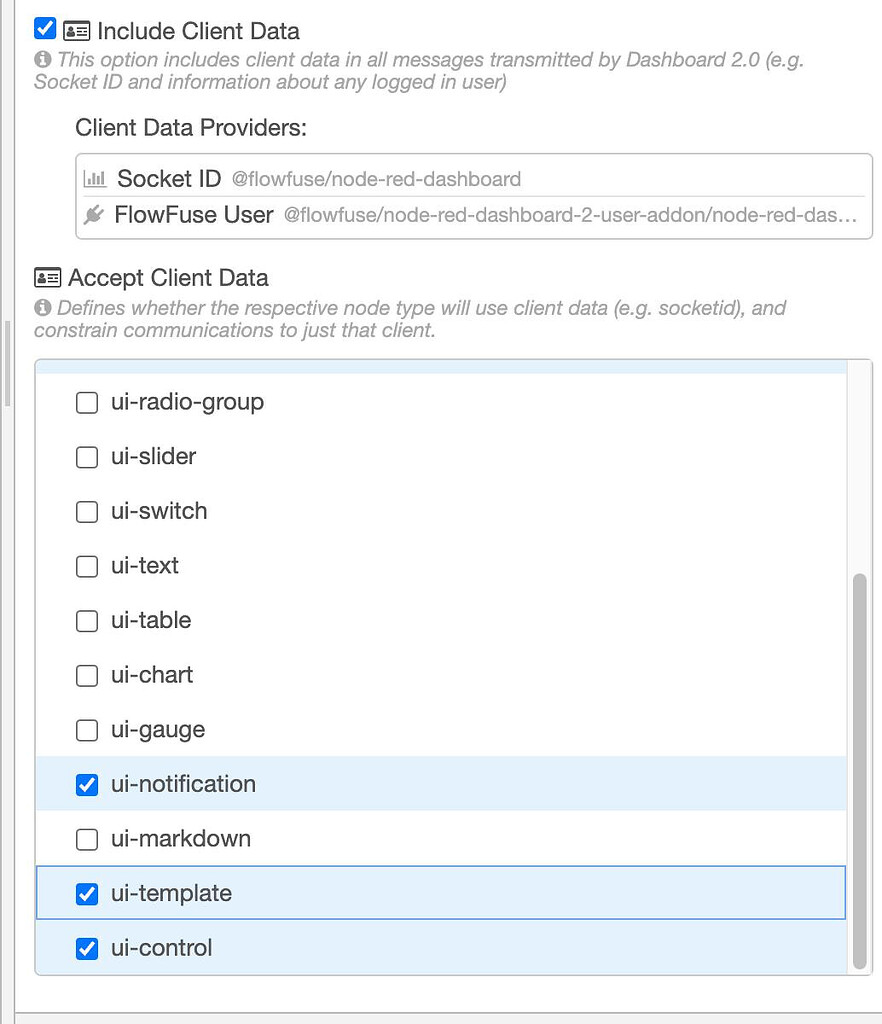Enable the ui-radio-group checkbox

click(x=86, y=403)
